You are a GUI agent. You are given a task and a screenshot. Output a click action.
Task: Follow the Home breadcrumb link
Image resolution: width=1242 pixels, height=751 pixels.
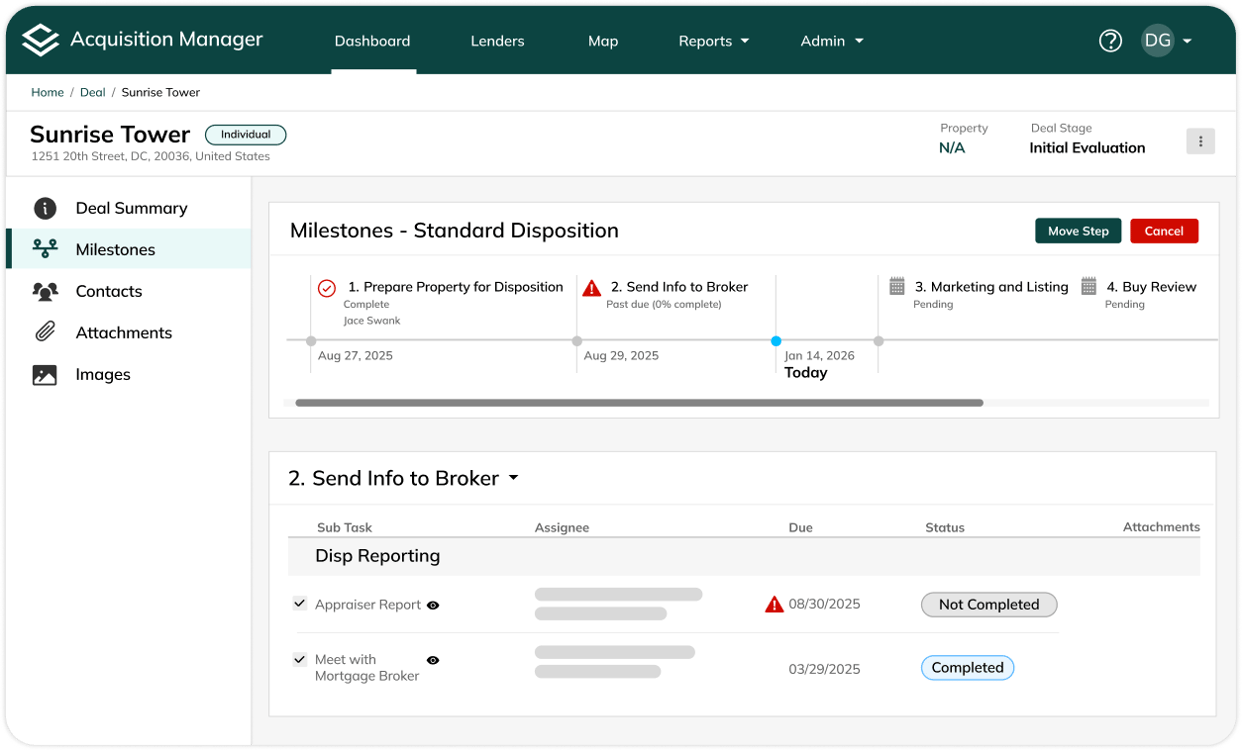point(47,92)
